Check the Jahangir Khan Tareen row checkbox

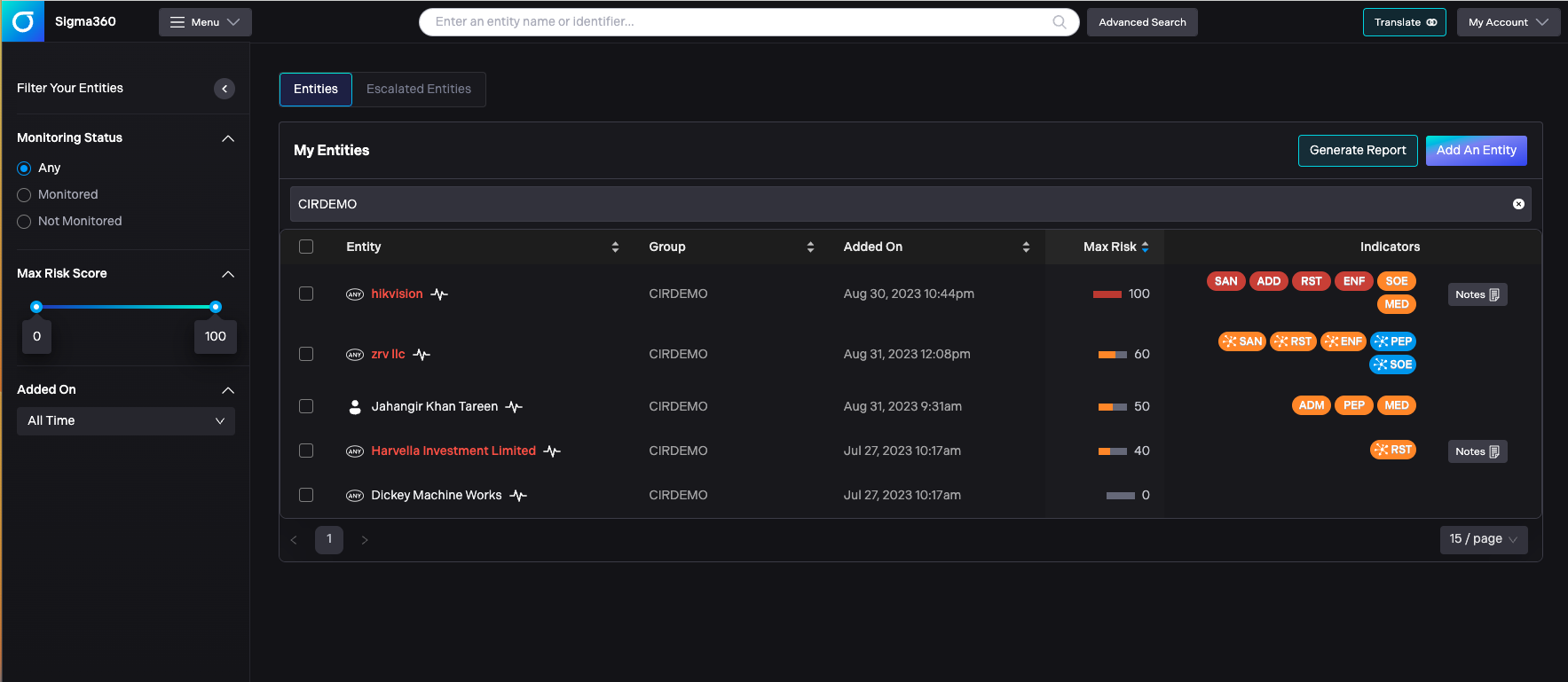(x=306, y=406)
